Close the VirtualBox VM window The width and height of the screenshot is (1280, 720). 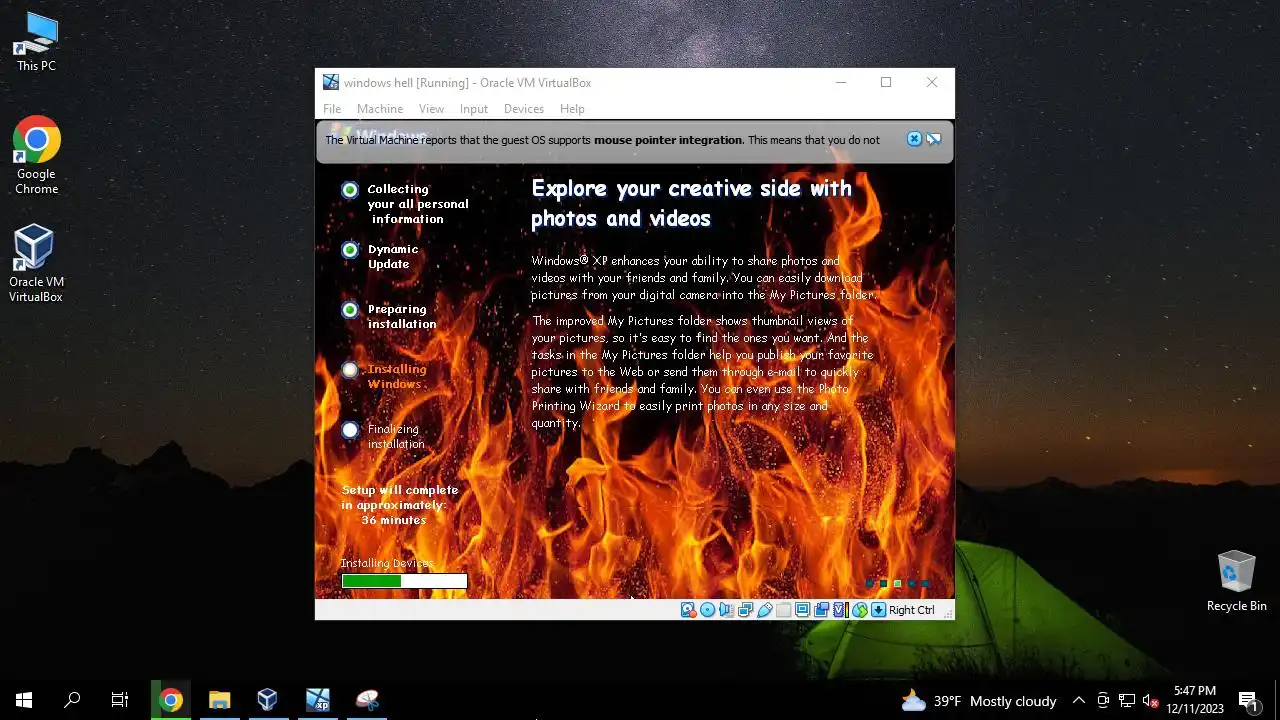[x=932, y=82]
